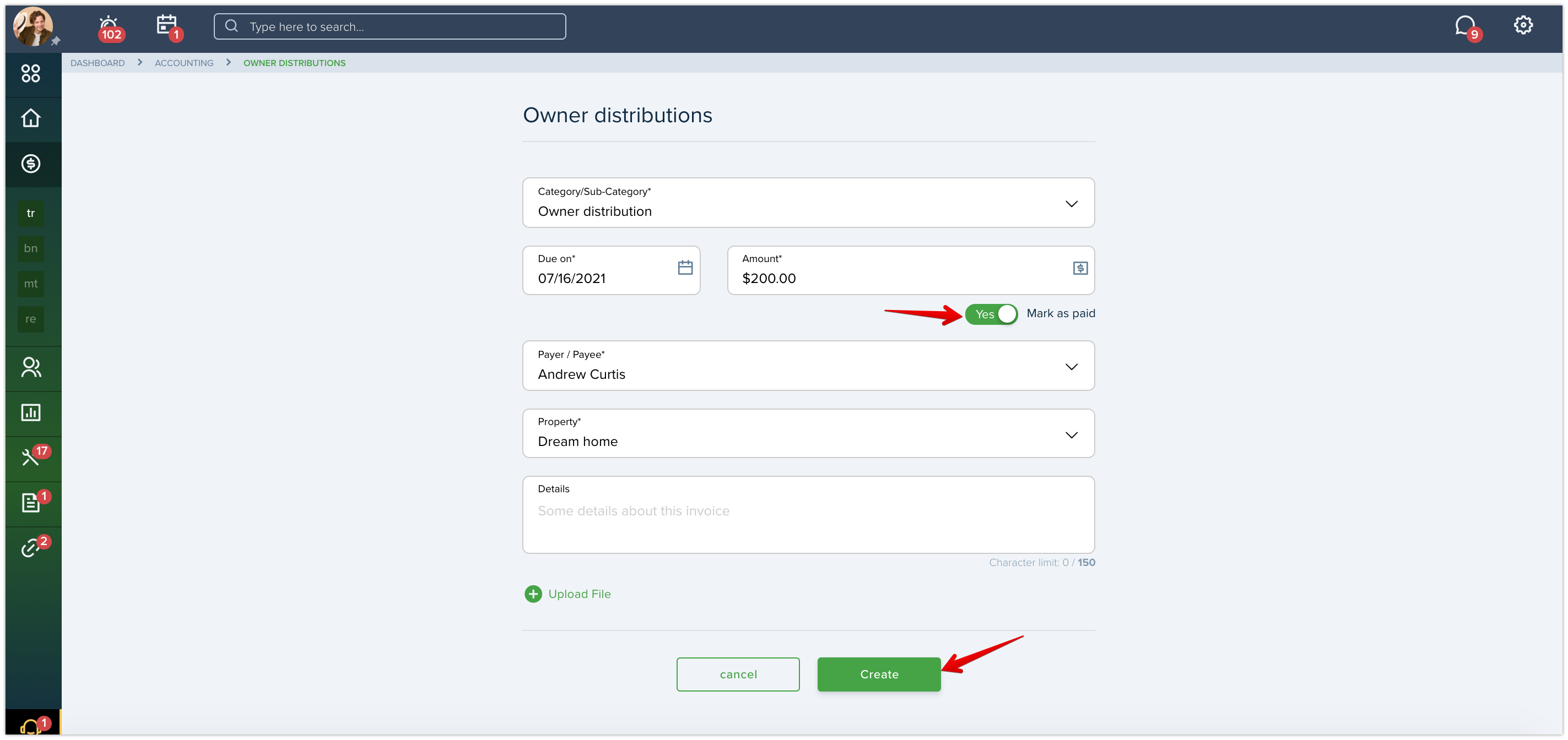Click the pin icon beside the avatar
Viewport: 1568px width, 740px height.
pos(56,41)
